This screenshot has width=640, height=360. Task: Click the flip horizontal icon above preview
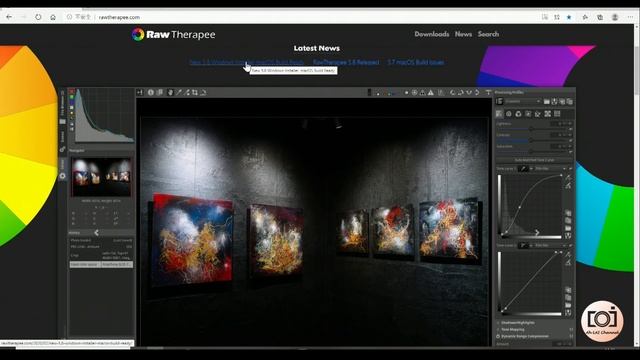point(469,93)
